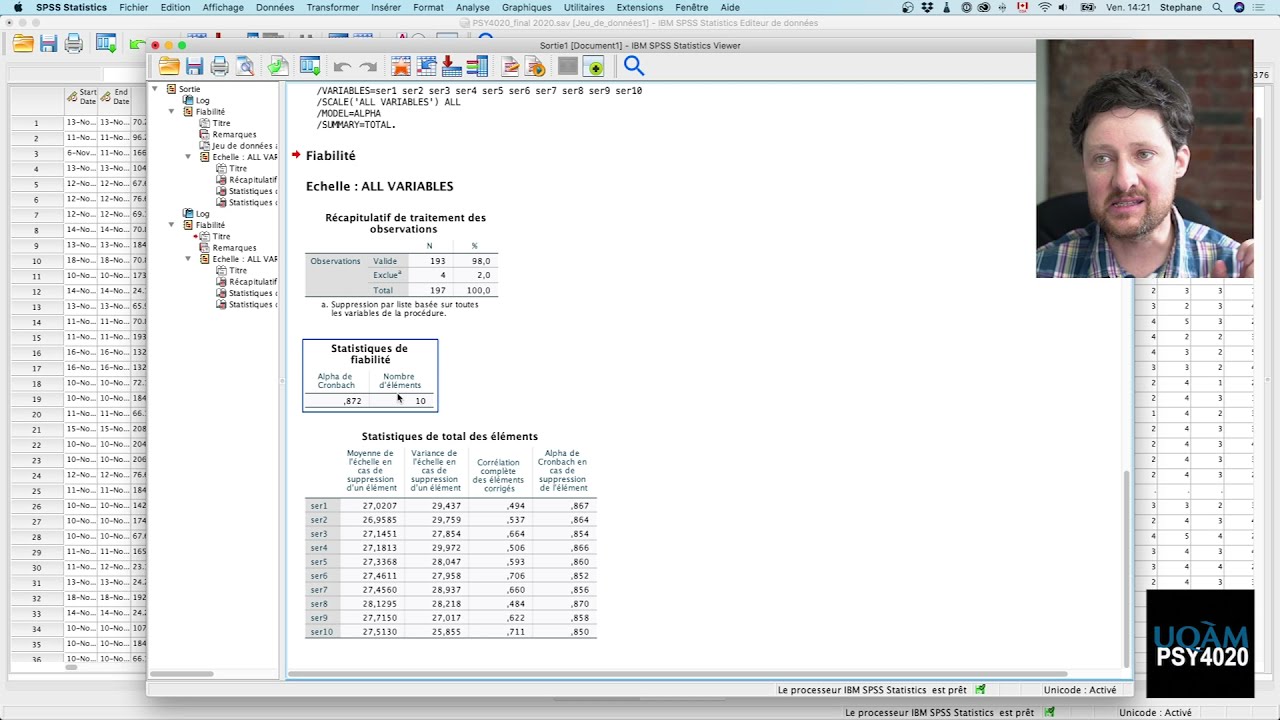The width and height of the screenshot is (1280, 720).
Task: Click the Open folder icon in Viewer toolbar
Action: click(169, 67)
